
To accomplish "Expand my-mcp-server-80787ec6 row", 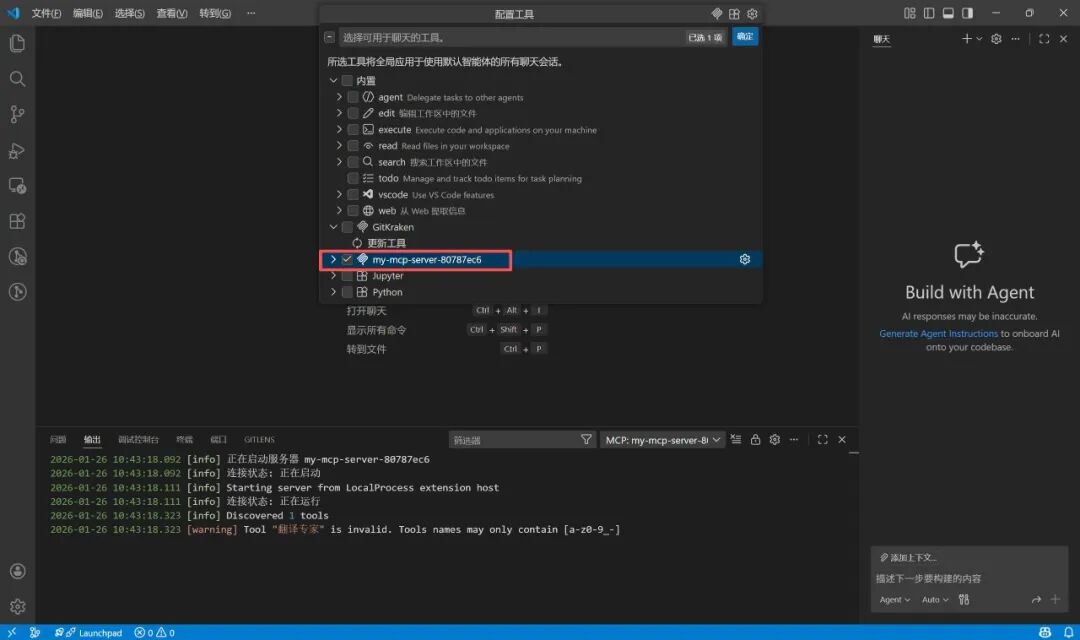I will coord(333,259).
